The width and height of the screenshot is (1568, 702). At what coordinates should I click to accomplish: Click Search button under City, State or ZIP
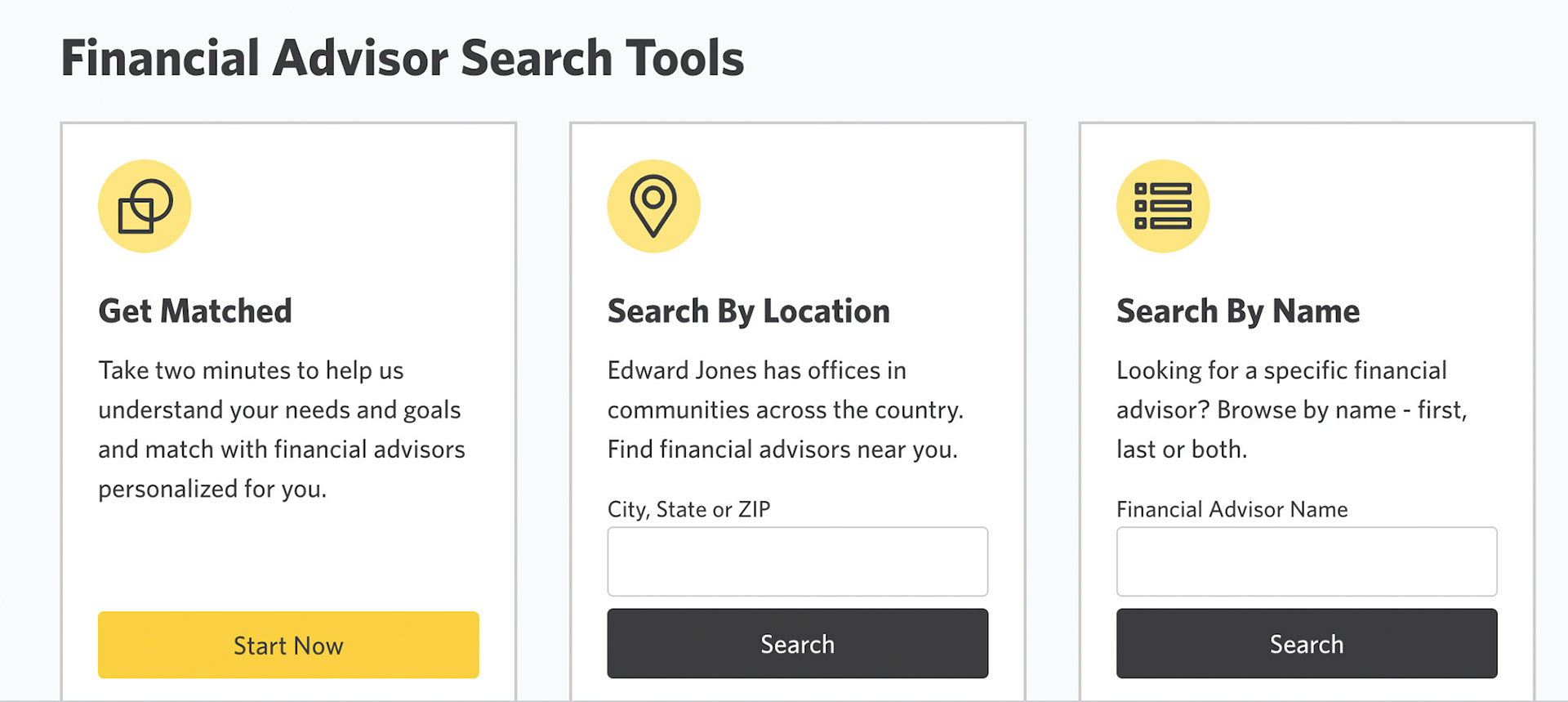point(797,644)
